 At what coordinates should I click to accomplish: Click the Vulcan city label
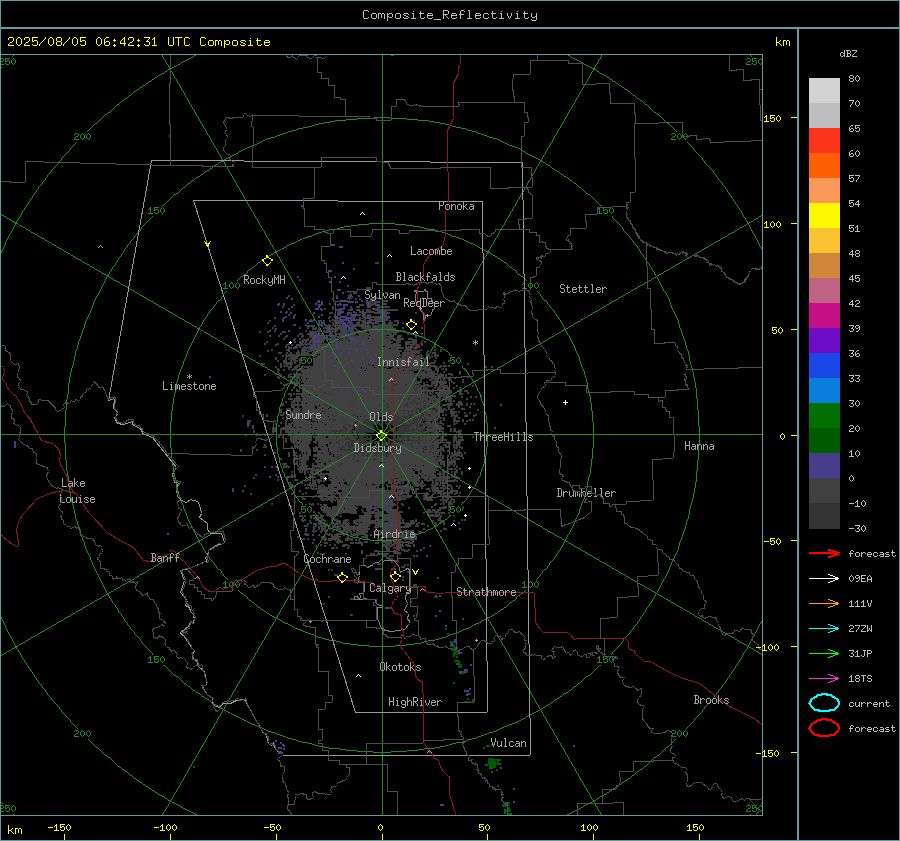[x=508, y=743]
